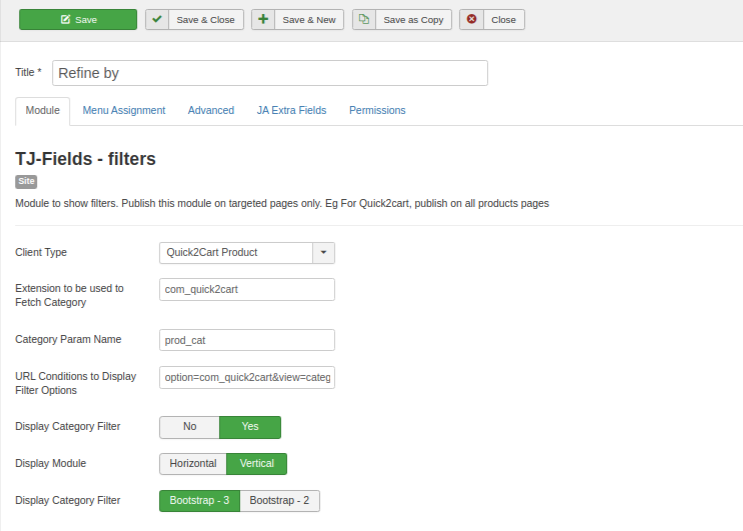Set Display Category Filter to No
Image resolution: width=743 pixels, height=531 pixels.
click(189, 427)
